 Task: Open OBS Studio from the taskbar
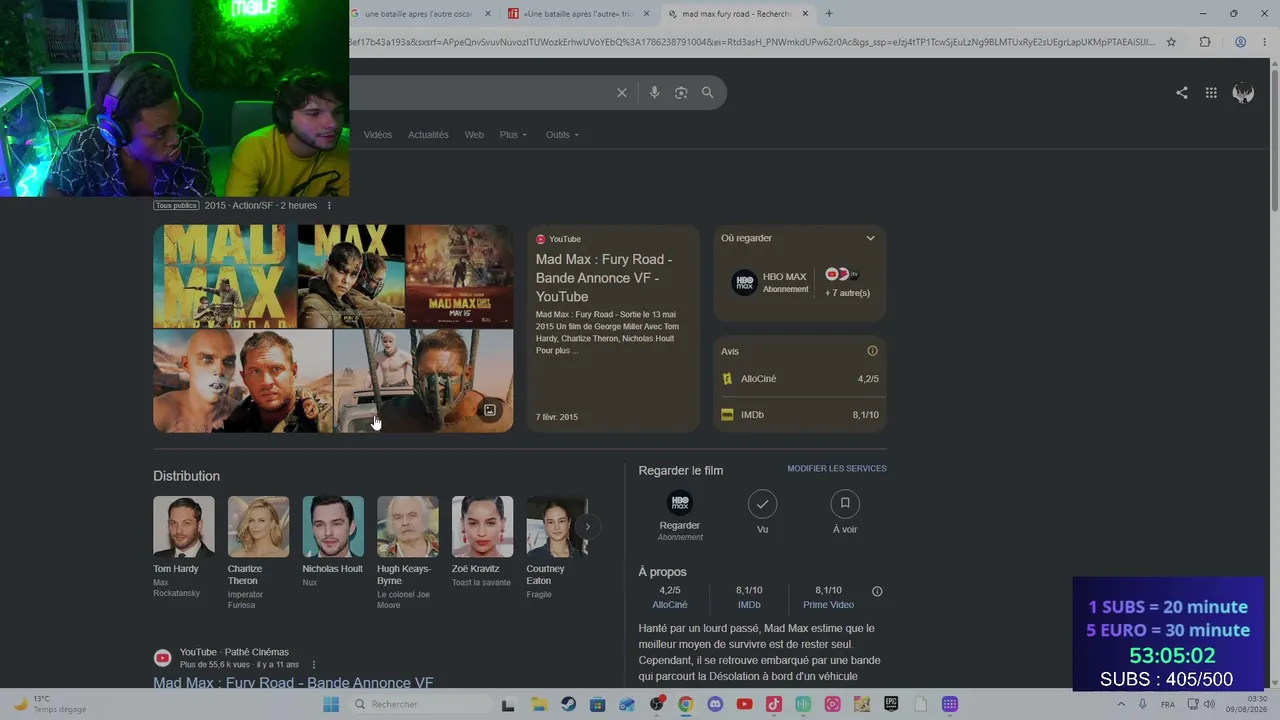[656, 704]
